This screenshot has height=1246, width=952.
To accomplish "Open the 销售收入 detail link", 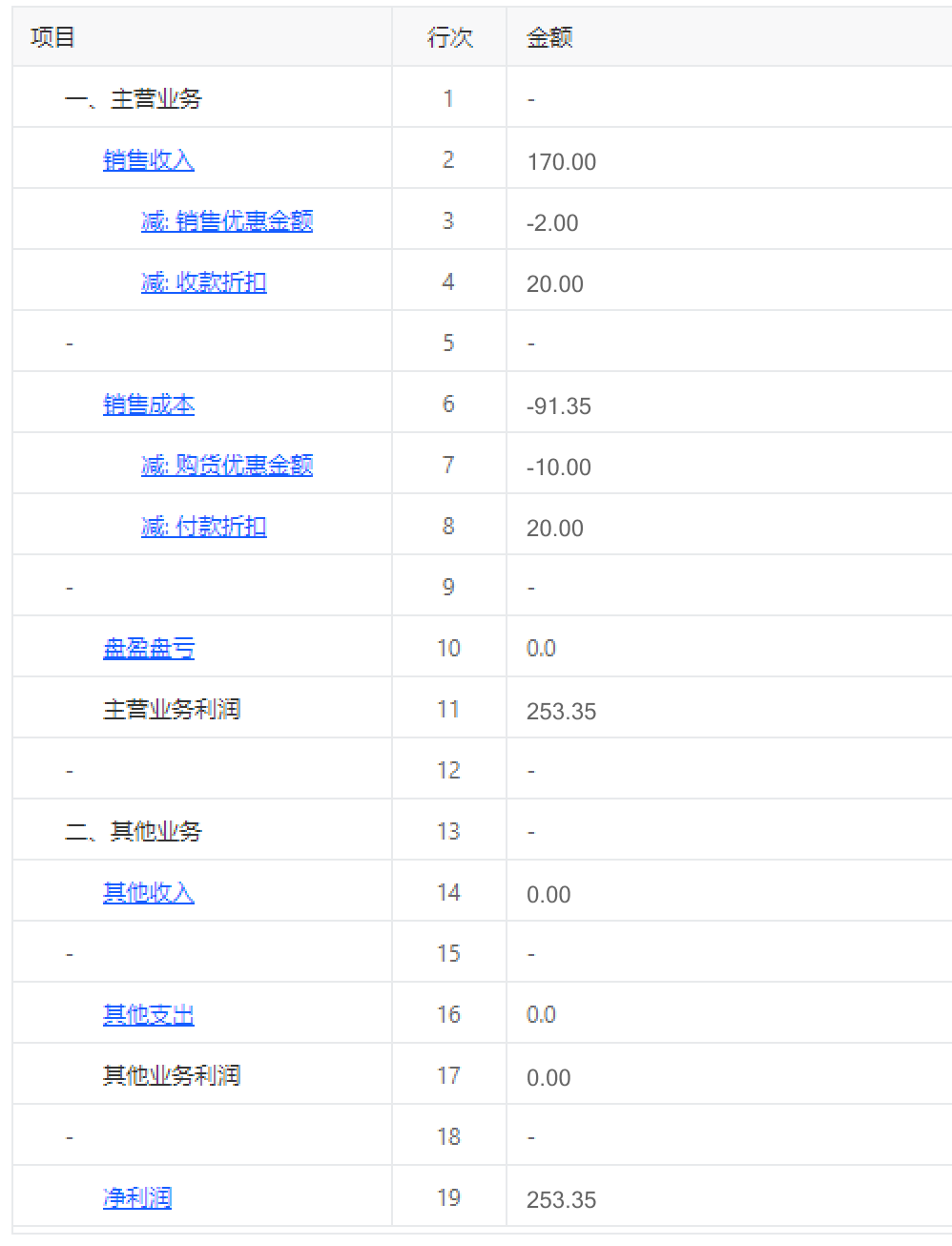I will 148,160.
